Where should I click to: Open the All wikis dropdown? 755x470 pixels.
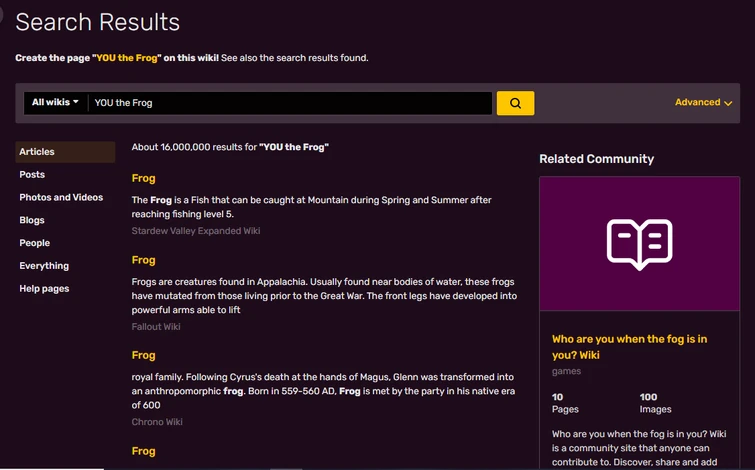coord(55,103)
